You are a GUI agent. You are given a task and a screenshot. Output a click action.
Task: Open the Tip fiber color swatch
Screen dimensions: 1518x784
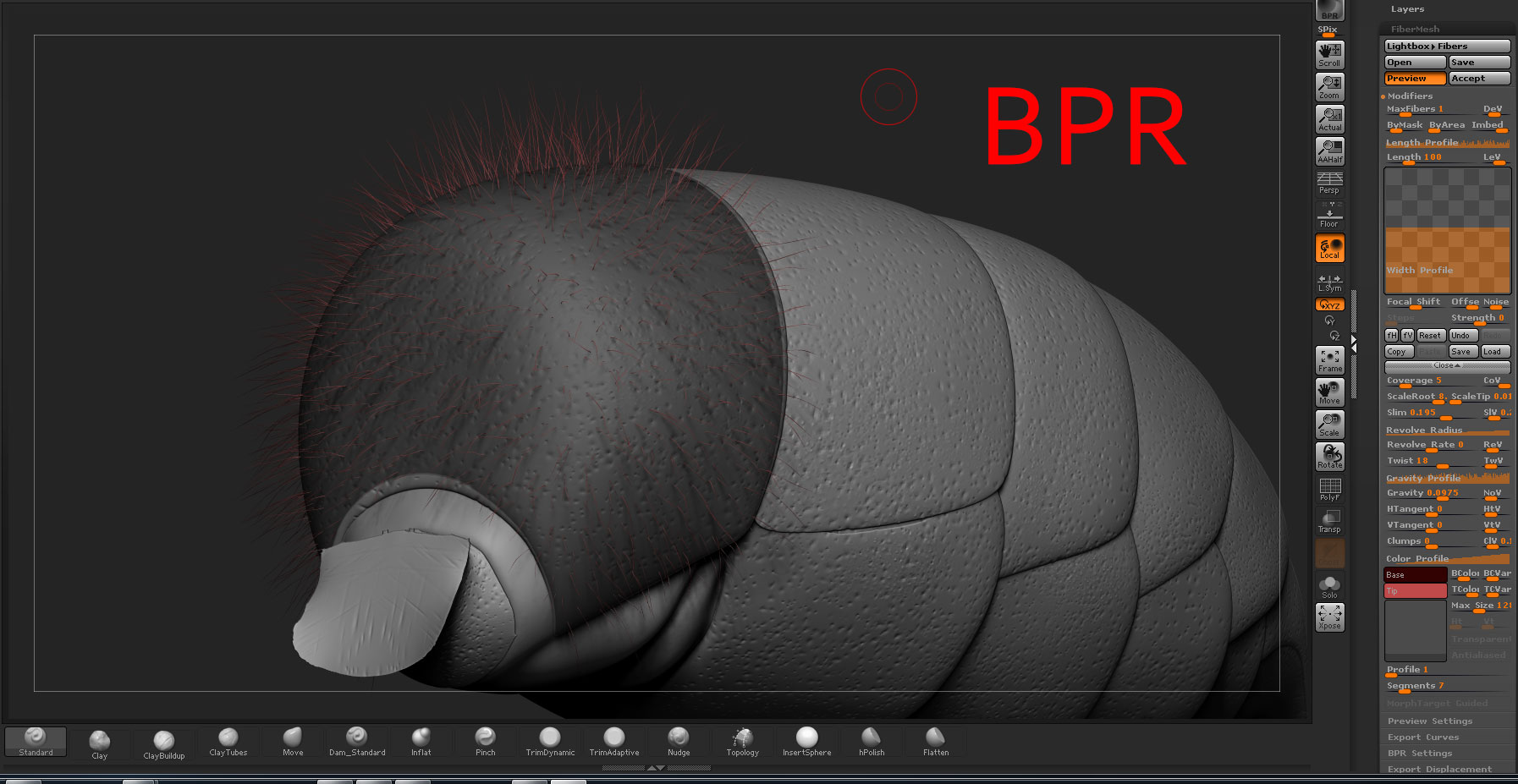(x=1415, y=591)
